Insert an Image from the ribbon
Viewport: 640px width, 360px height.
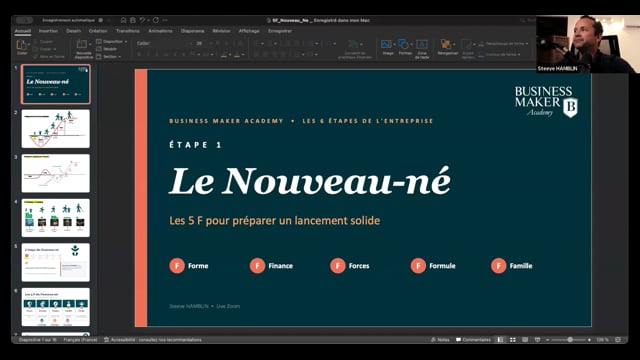pyautogui.click(x=386, y=44)
